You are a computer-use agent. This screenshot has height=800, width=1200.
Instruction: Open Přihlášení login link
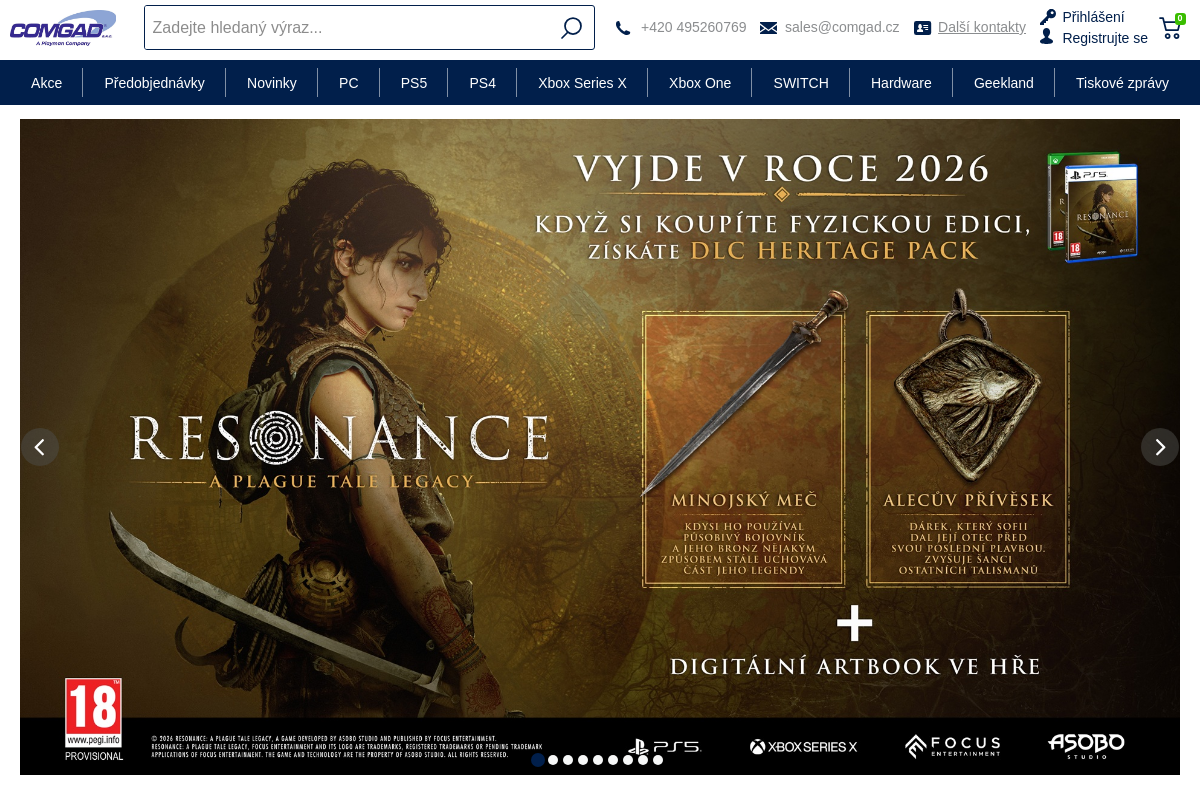coord(1093,17)
